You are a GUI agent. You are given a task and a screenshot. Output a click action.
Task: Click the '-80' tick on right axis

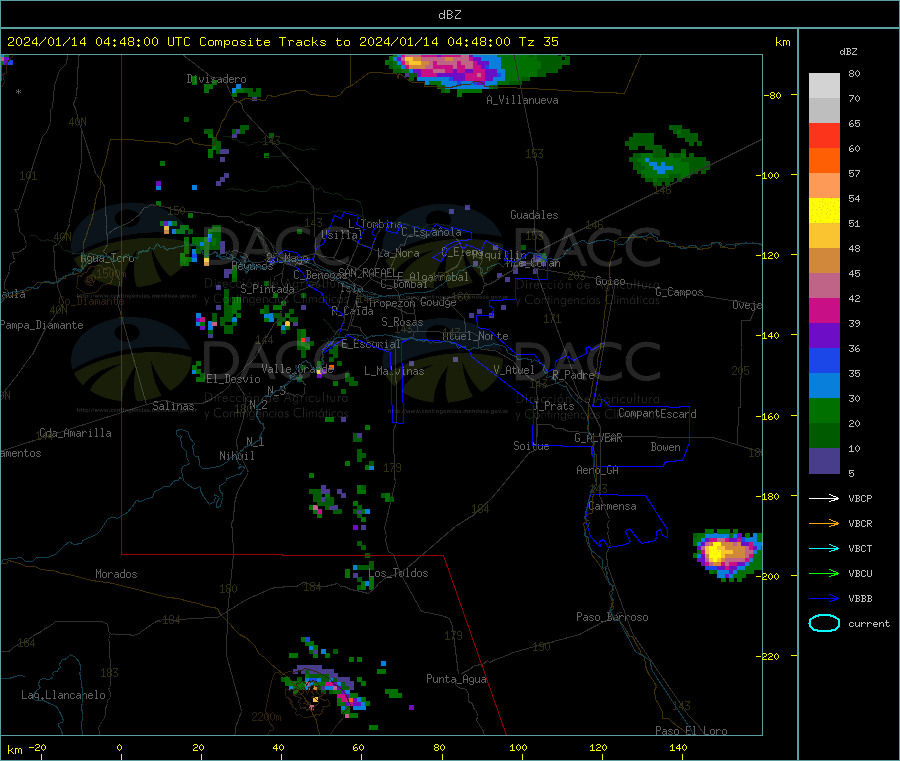point(774,95)
